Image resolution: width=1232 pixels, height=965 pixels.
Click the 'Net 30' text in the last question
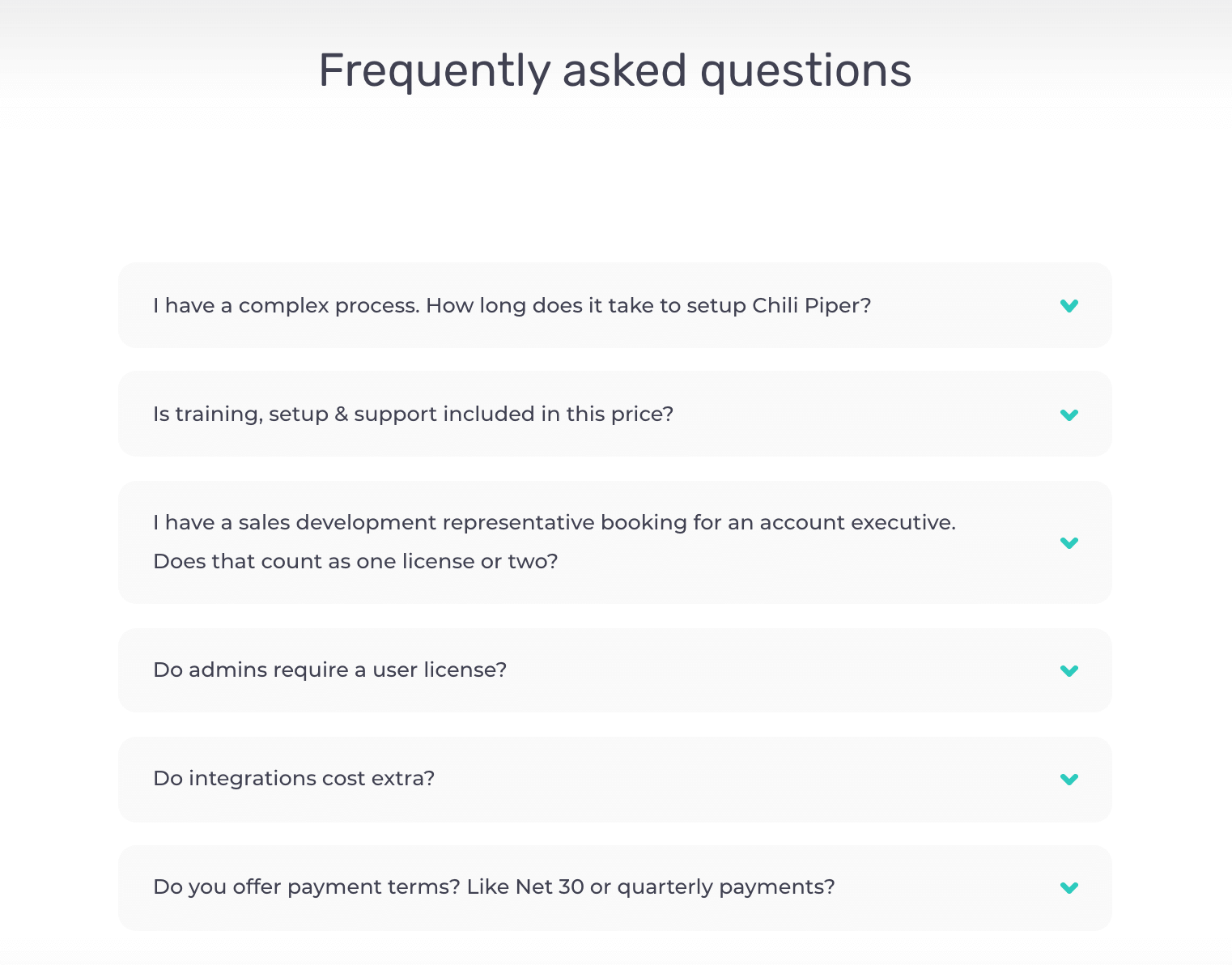(550, 887)
